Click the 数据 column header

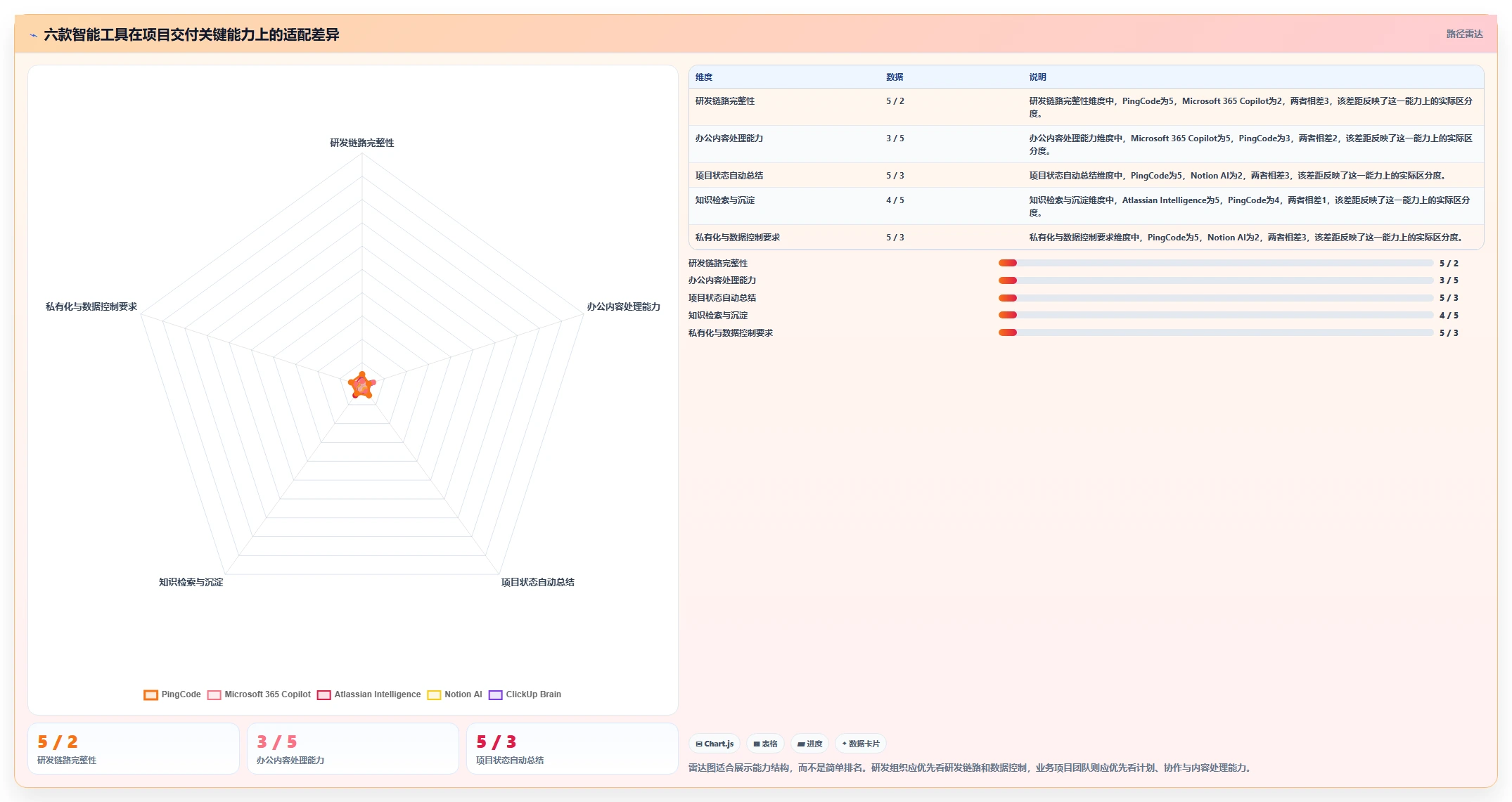pyautogui.click(x=895, y=77)
